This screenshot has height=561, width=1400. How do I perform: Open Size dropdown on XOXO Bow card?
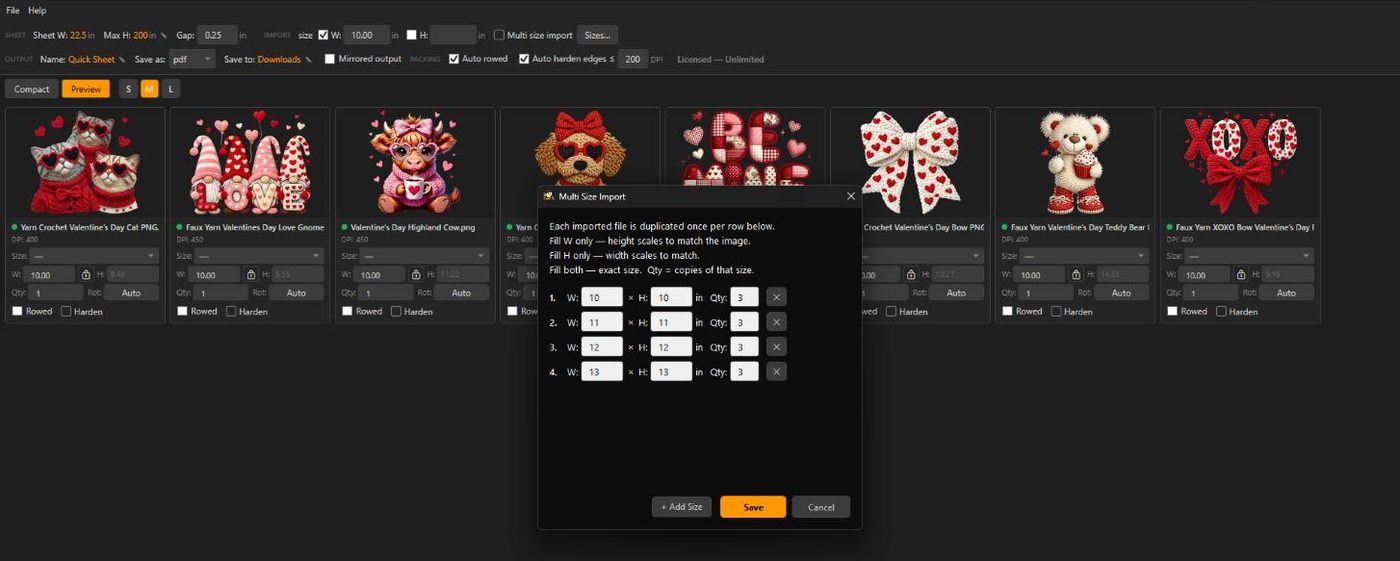1249,256
